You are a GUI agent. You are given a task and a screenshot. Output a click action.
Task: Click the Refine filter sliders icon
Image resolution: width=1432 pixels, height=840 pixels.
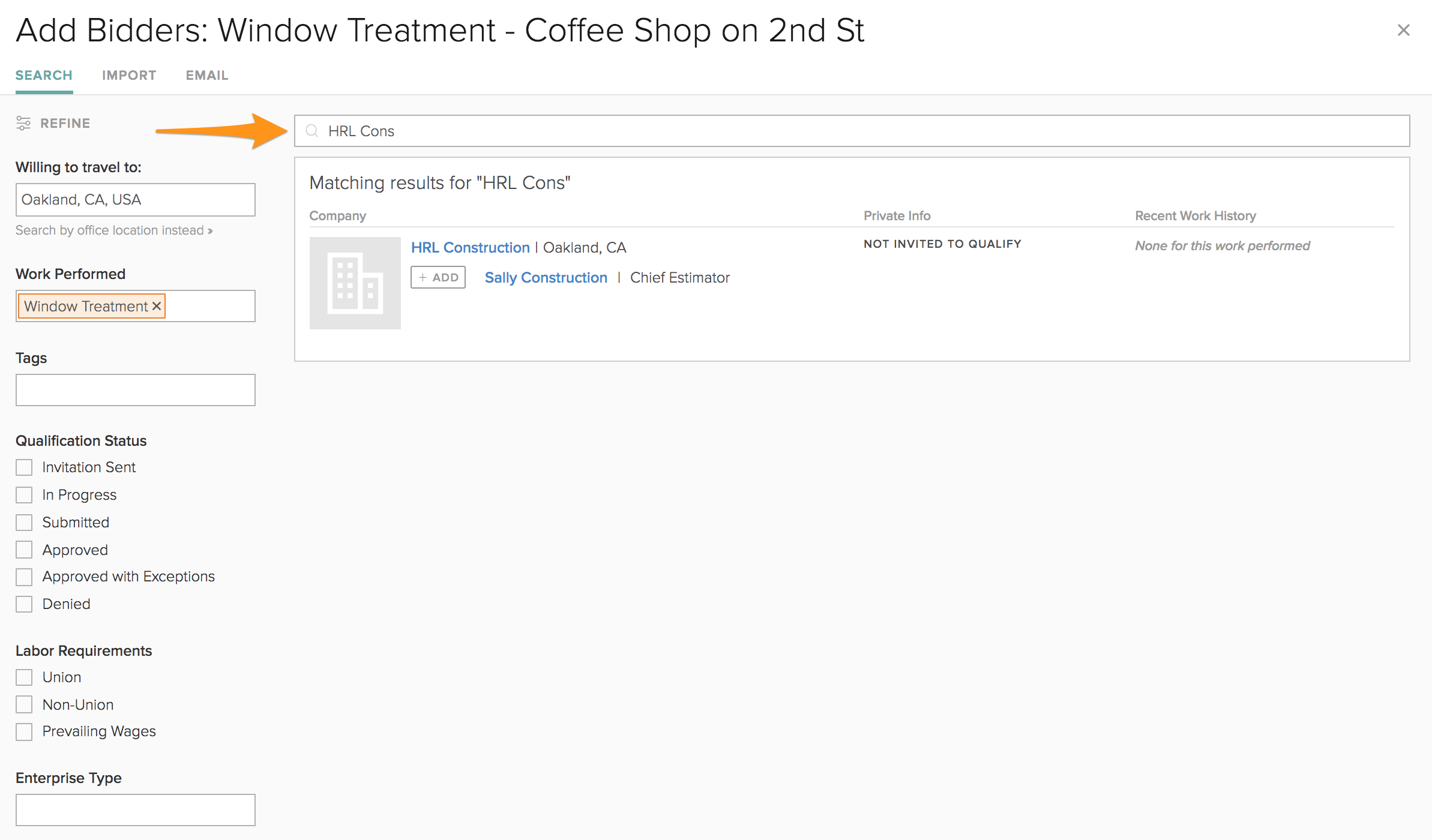[23, 123]
